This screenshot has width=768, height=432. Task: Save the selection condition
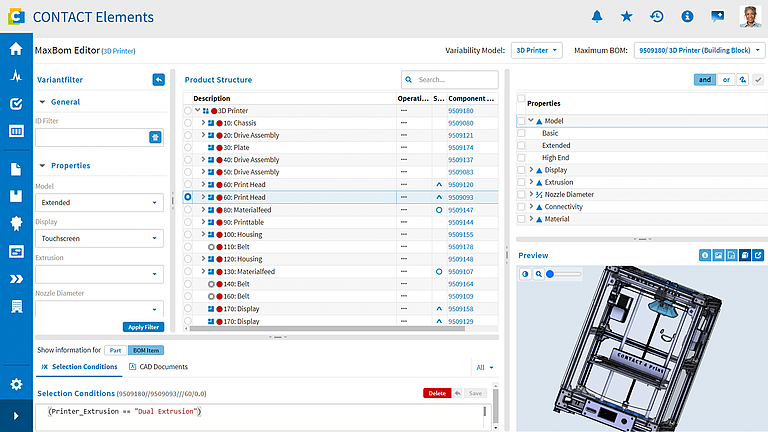point(475,393)
